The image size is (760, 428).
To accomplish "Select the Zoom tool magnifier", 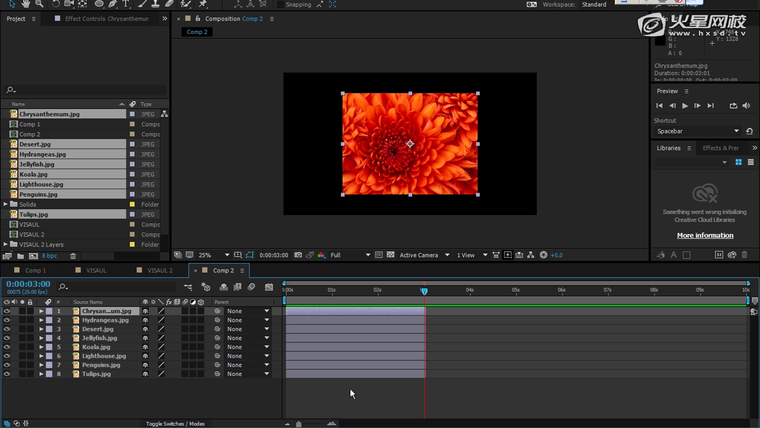I will [x=39, y=4].
